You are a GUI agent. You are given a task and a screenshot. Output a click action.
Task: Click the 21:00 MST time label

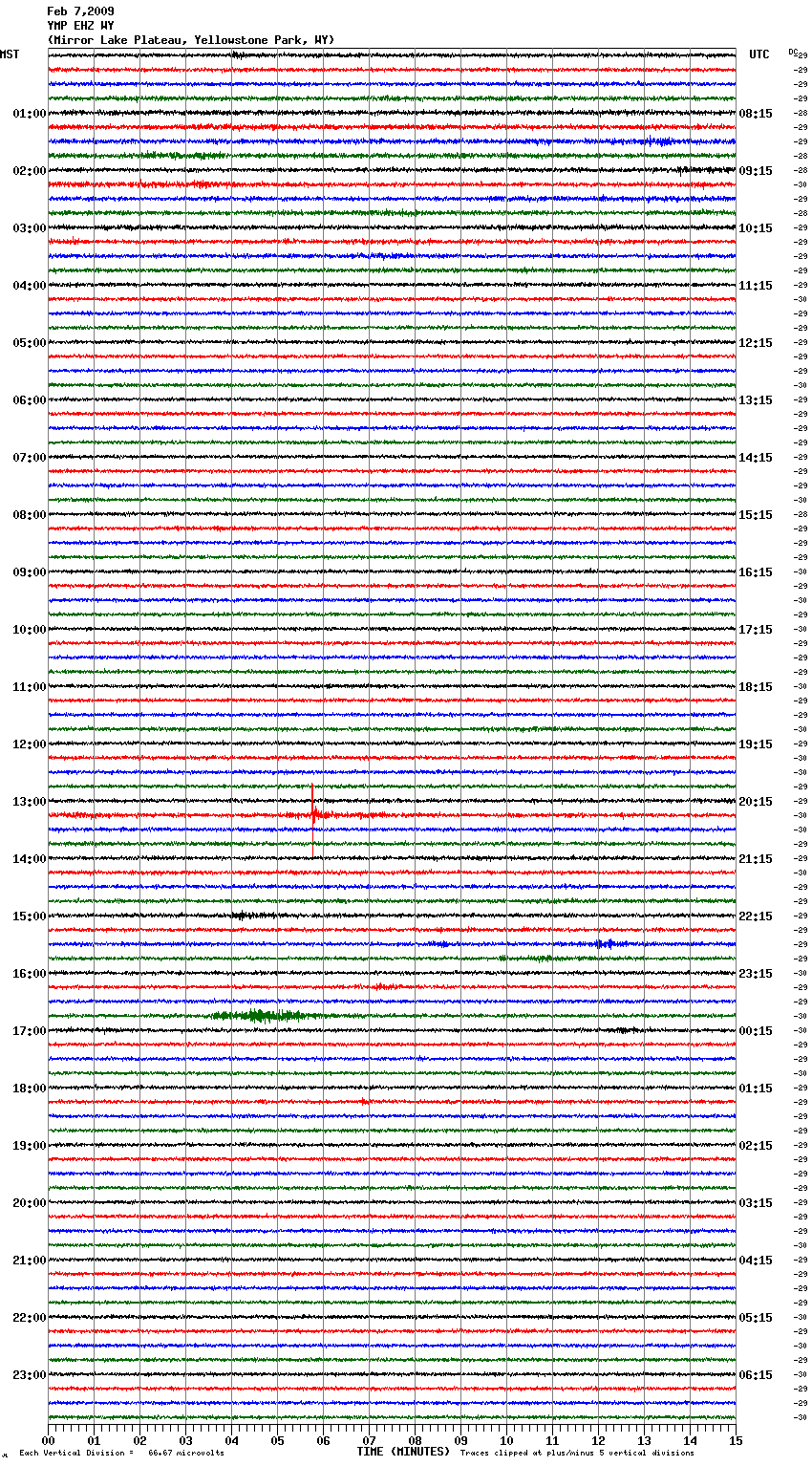[30, 1261]
